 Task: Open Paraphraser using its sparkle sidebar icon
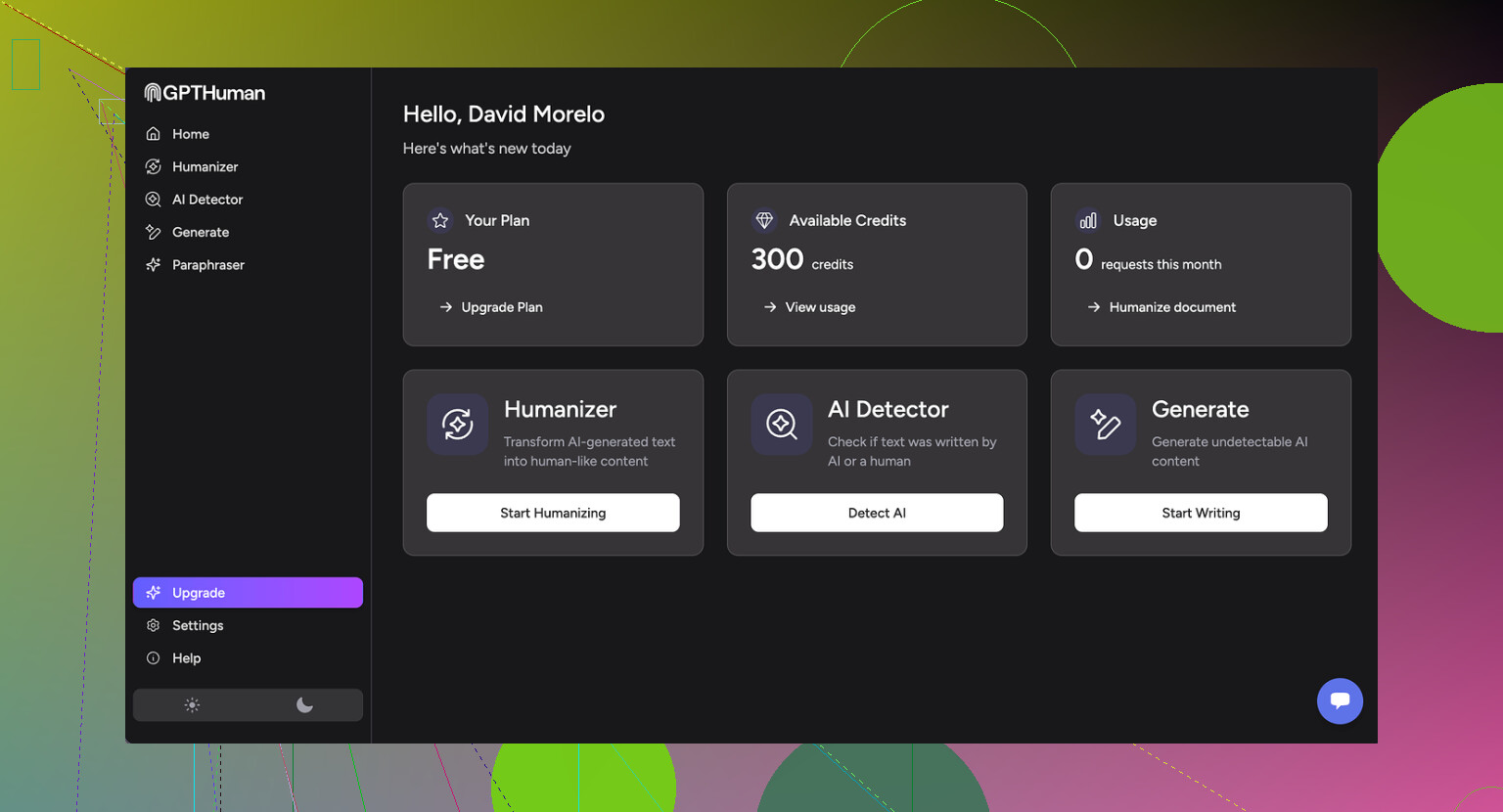pyautogui.click(x=154, y=264)
